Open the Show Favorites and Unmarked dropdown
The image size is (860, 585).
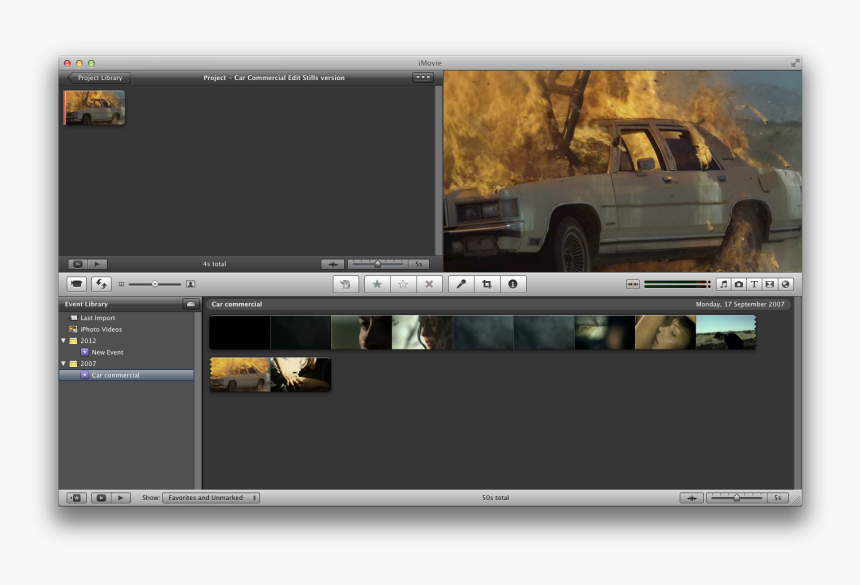[210, 496]
